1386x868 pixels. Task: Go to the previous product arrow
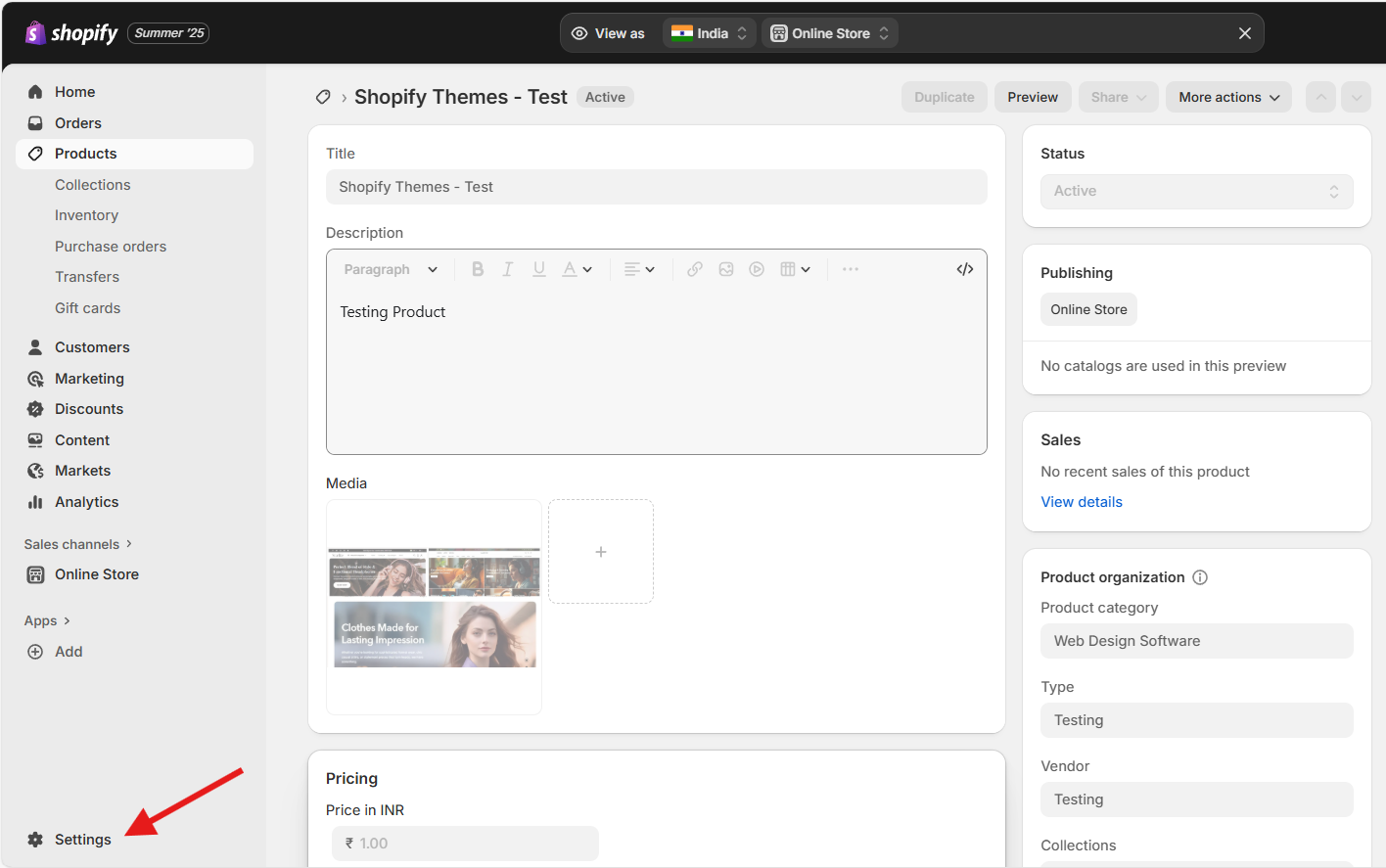(1320, 97)
